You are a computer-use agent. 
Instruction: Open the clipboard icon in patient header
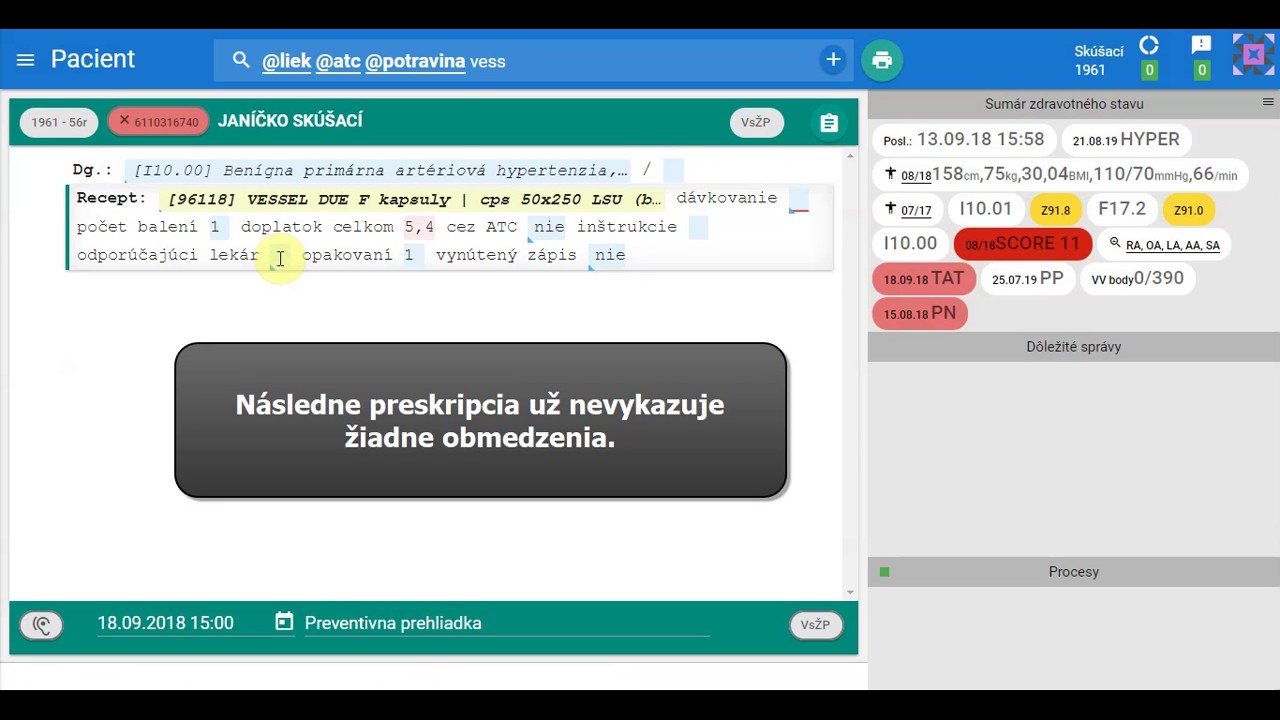pos(829,123)
